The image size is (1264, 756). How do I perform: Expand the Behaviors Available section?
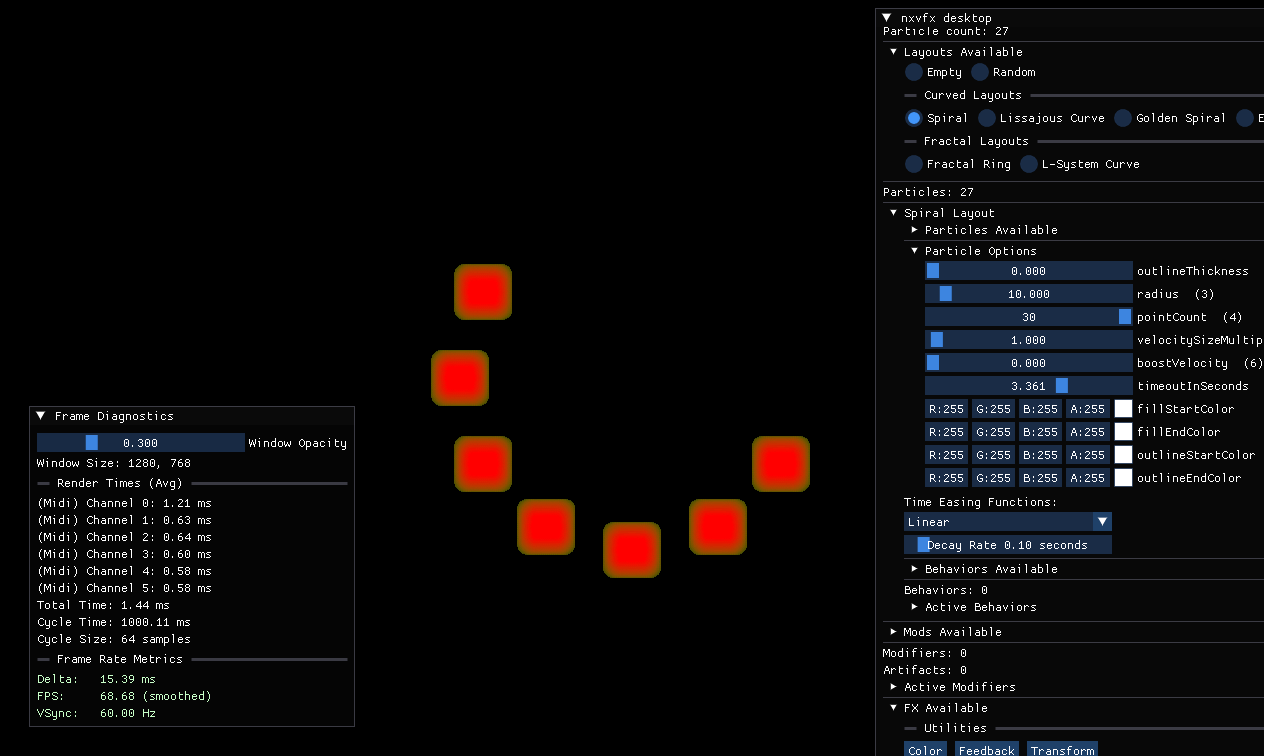point(914,568)
